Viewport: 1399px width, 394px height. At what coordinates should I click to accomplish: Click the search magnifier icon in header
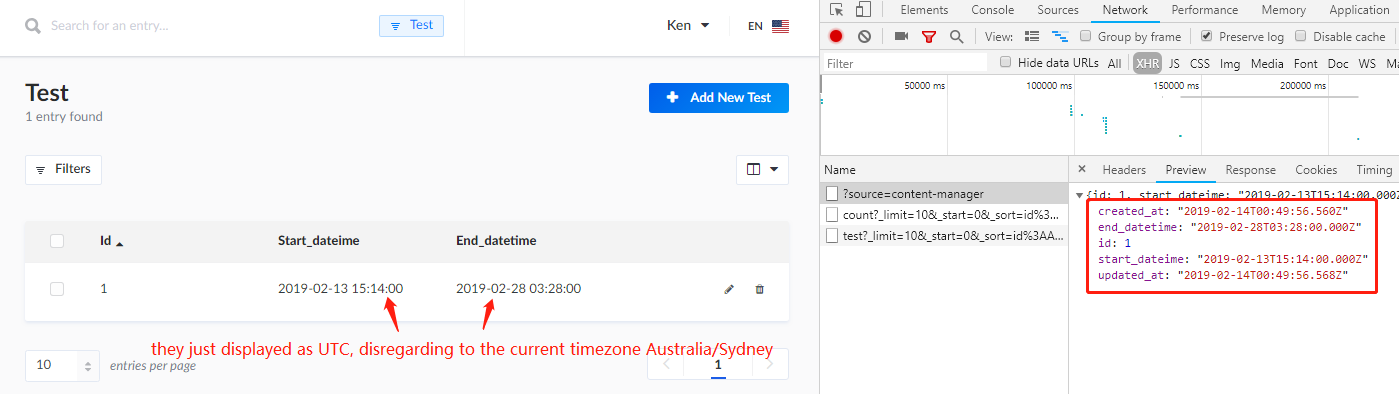click(33, 25)
